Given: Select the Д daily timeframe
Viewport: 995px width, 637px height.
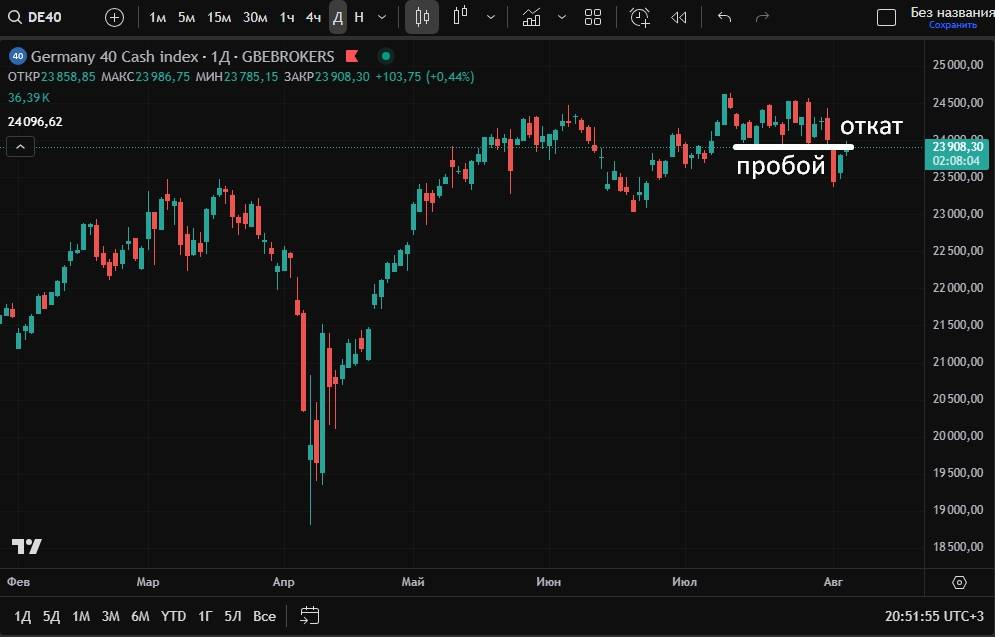Looking at the screenshot, I should 338,17.
